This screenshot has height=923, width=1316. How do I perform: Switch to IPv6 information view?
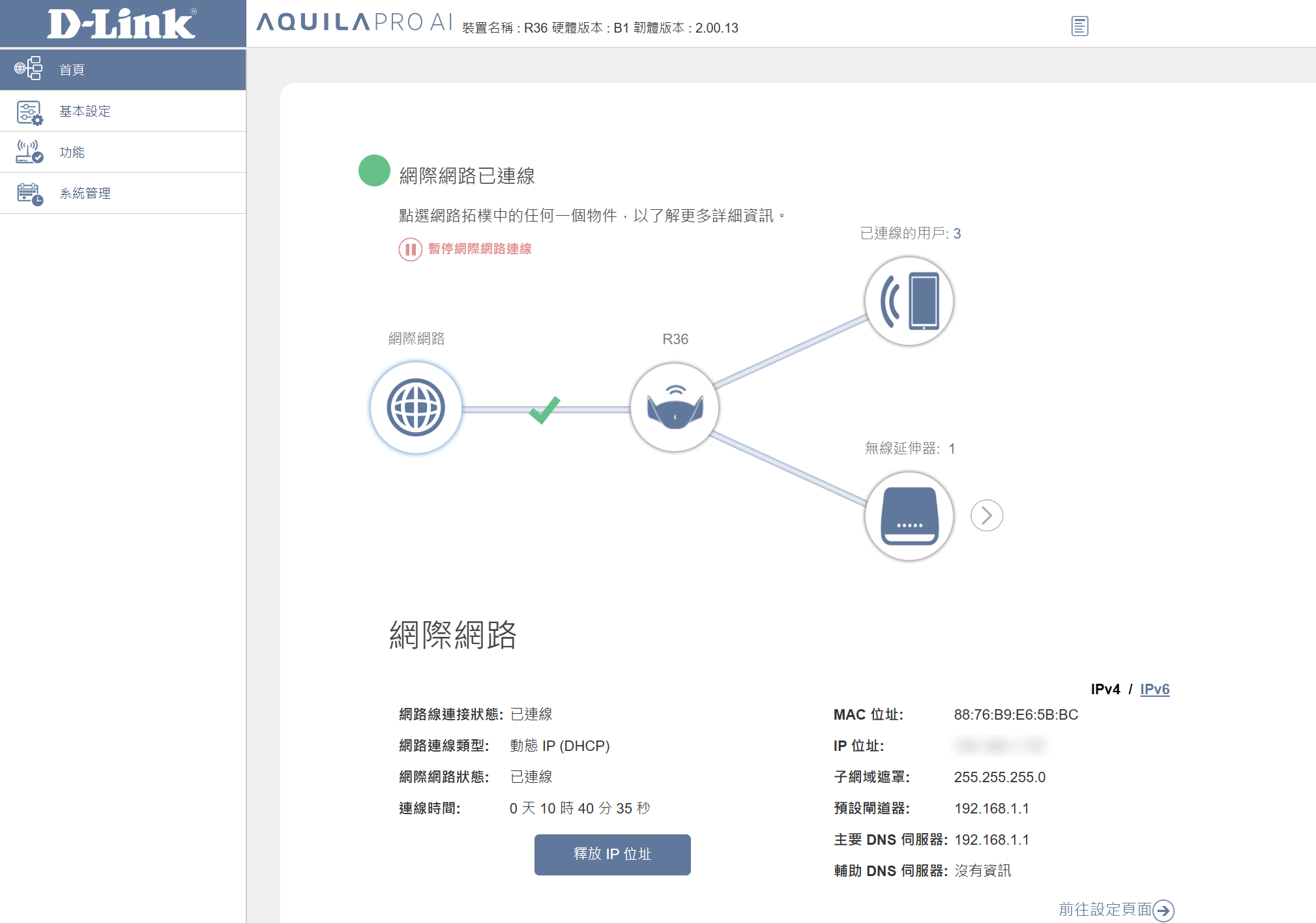(x=1154, y=689)
